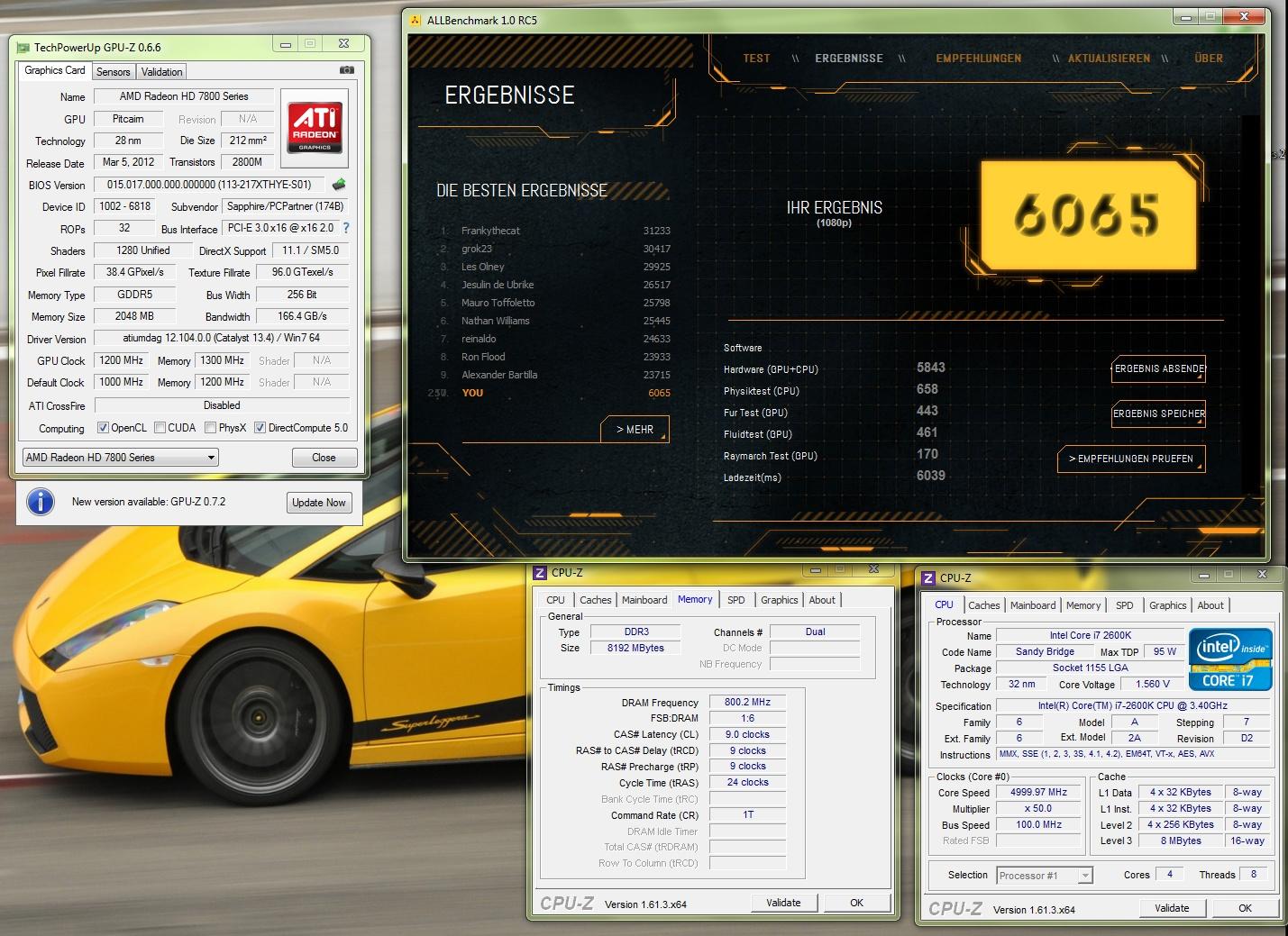
Task: Click the grok23 leaderboard entry
Action: [554, 249]
